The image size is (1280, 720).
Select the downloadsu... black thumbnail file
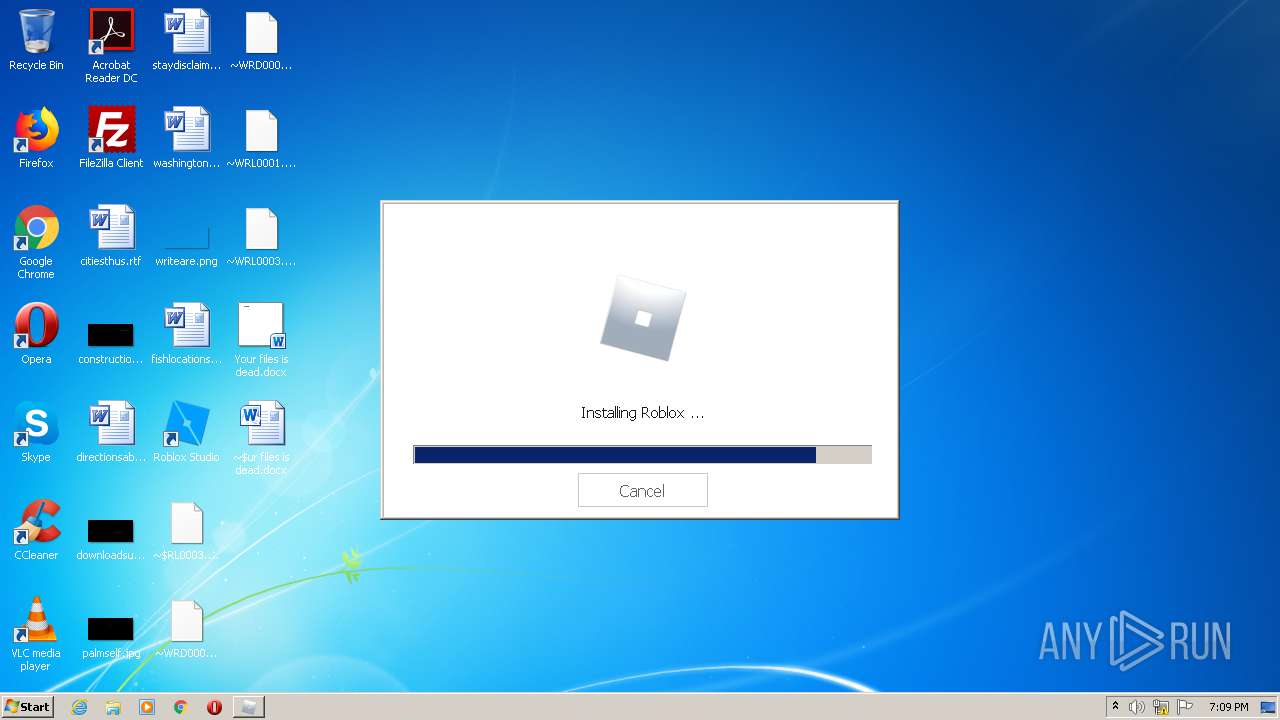pyautogui.click(x=111, y=539)
